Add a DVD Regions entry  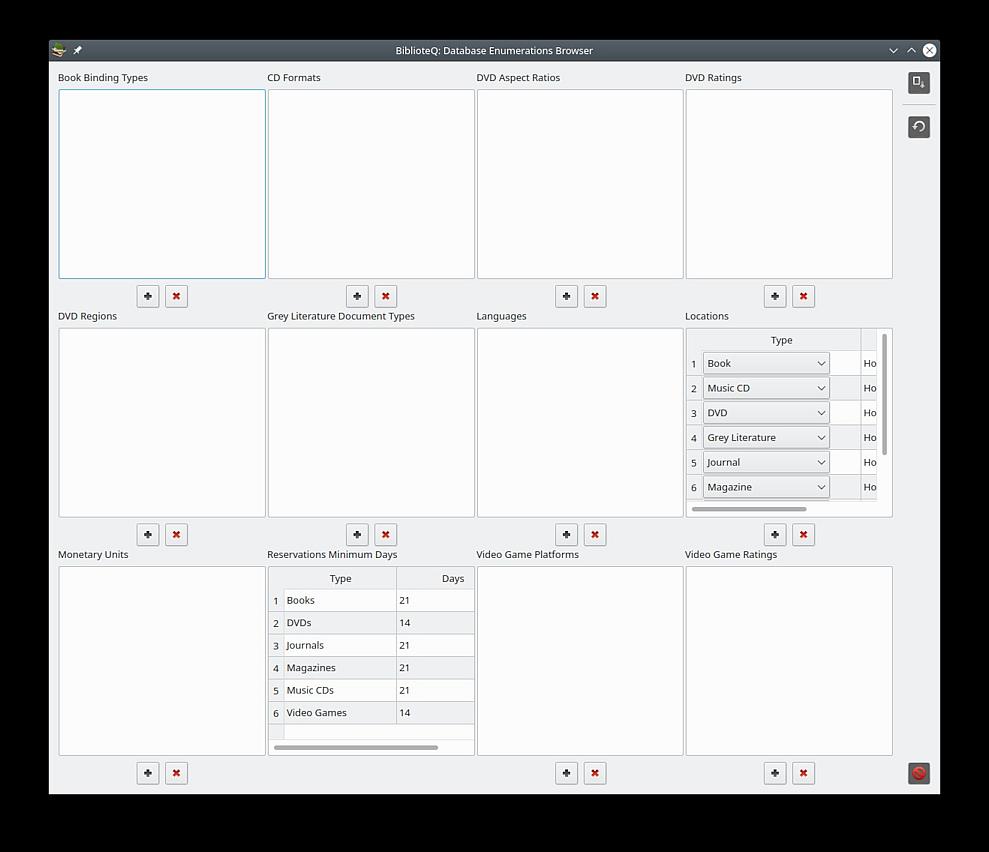click(x=148, y=535)
